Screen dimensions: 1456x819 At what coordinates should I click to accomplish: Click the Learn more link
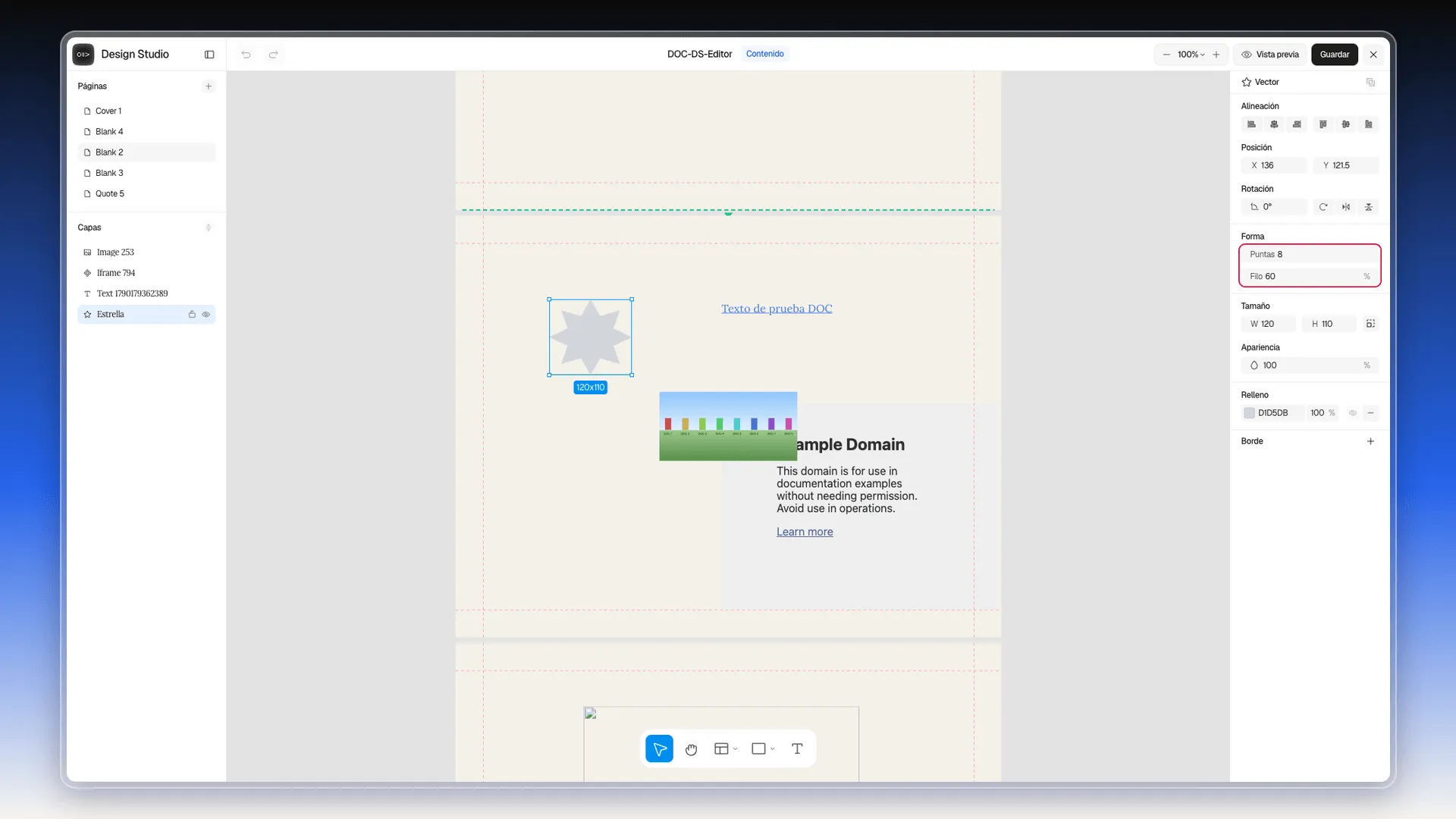804,532
